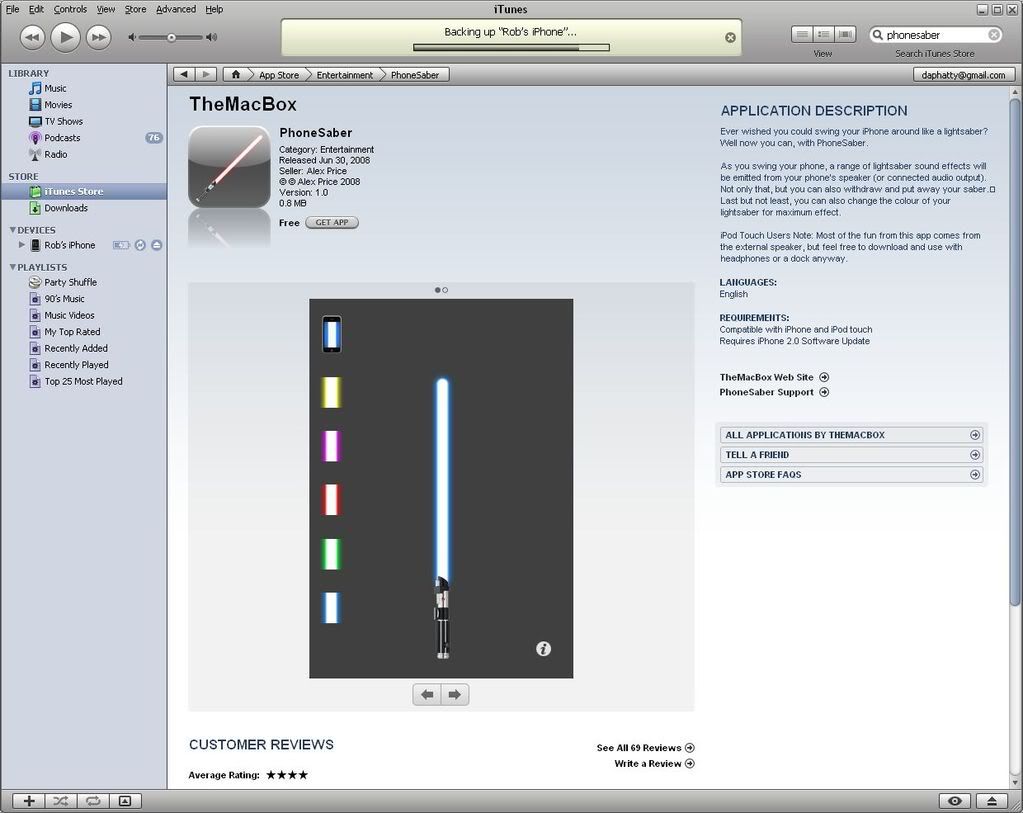
Task: Open All Applications by TheMacBox
Action: tap(851, 435)
